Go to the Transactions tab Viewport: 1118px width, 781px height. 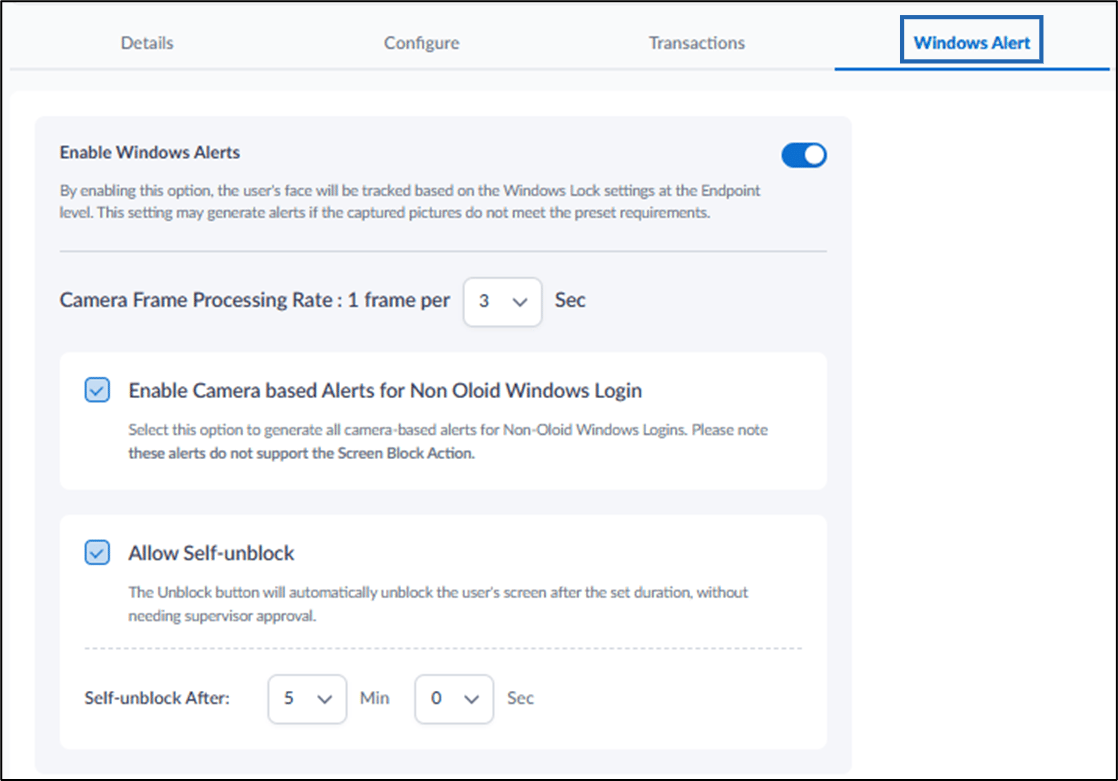pyautogui.click(x=697, y=43)
